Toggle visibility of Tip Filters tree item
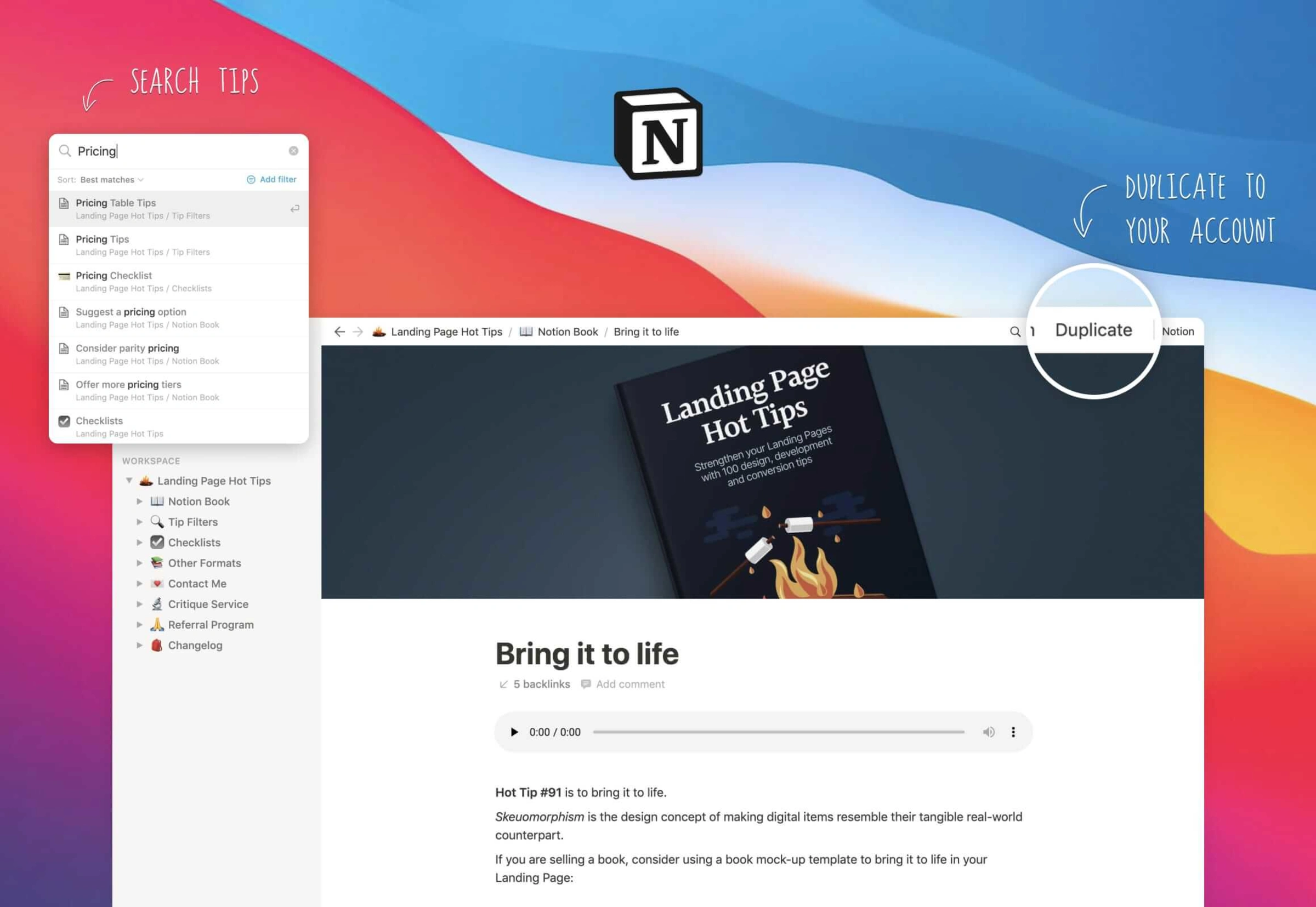Screen dimensions: 1316x907 pyautogui.click(x=141, y=521)
